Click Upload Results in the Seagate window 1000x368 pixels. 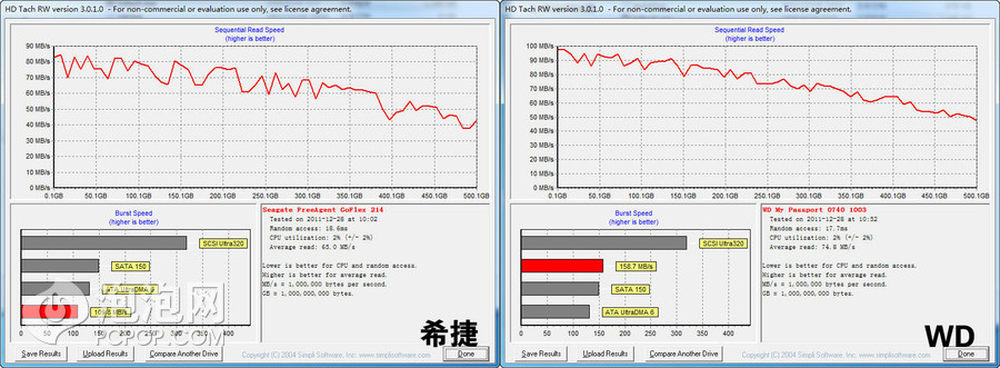105,353
